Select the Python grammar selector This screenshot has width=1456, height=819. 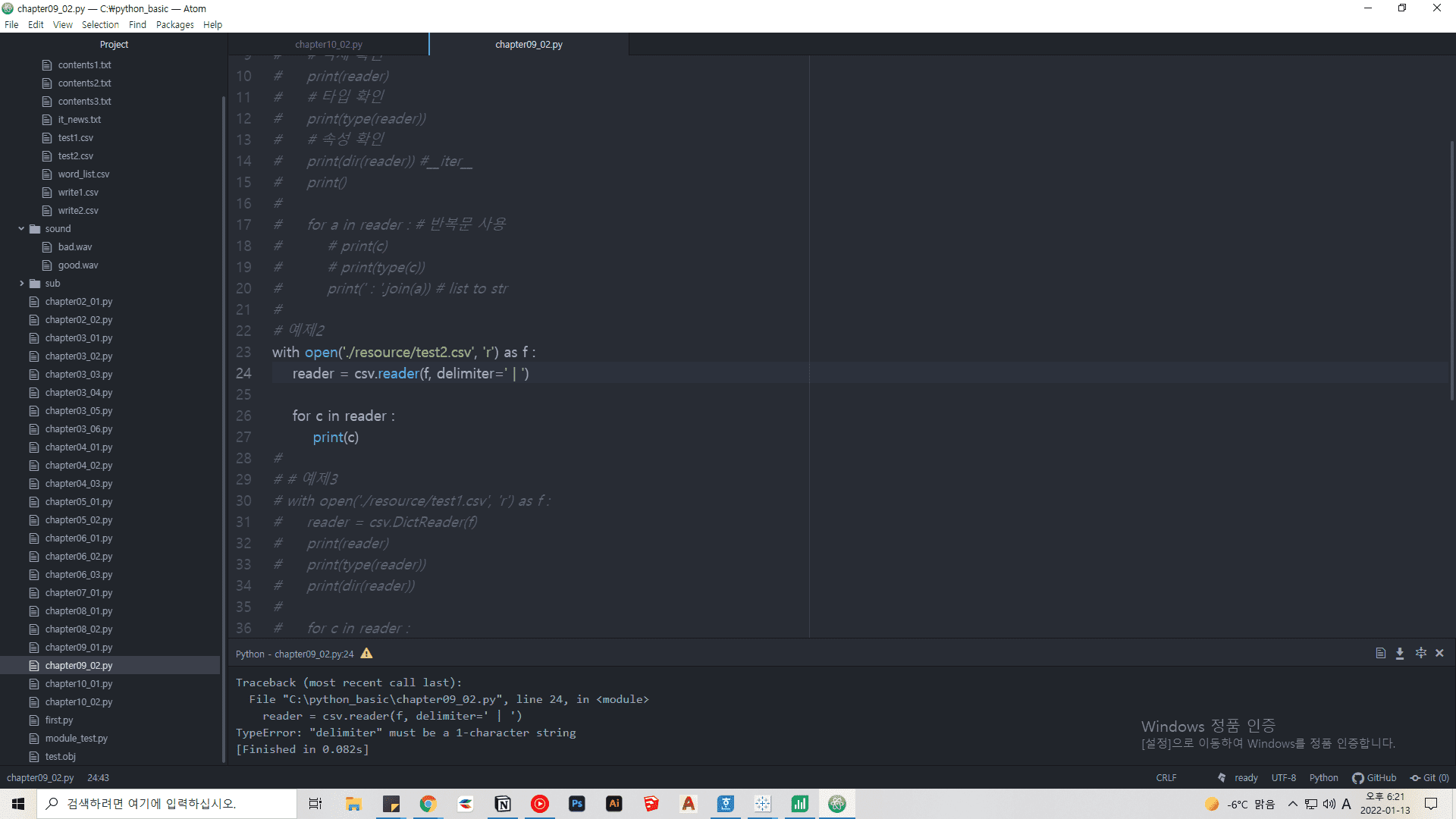(1323, 777)
